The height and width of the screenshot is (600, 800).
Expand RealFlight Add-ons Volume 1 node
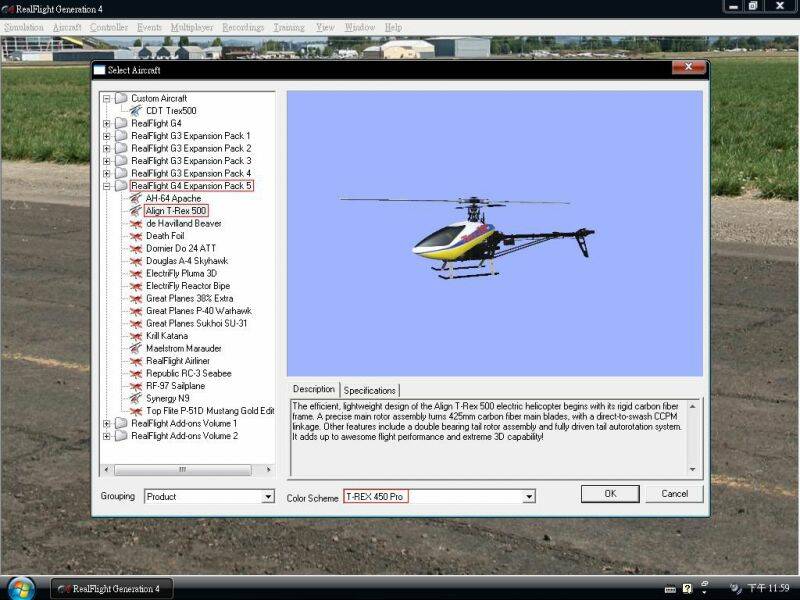[x=107, y=423]
